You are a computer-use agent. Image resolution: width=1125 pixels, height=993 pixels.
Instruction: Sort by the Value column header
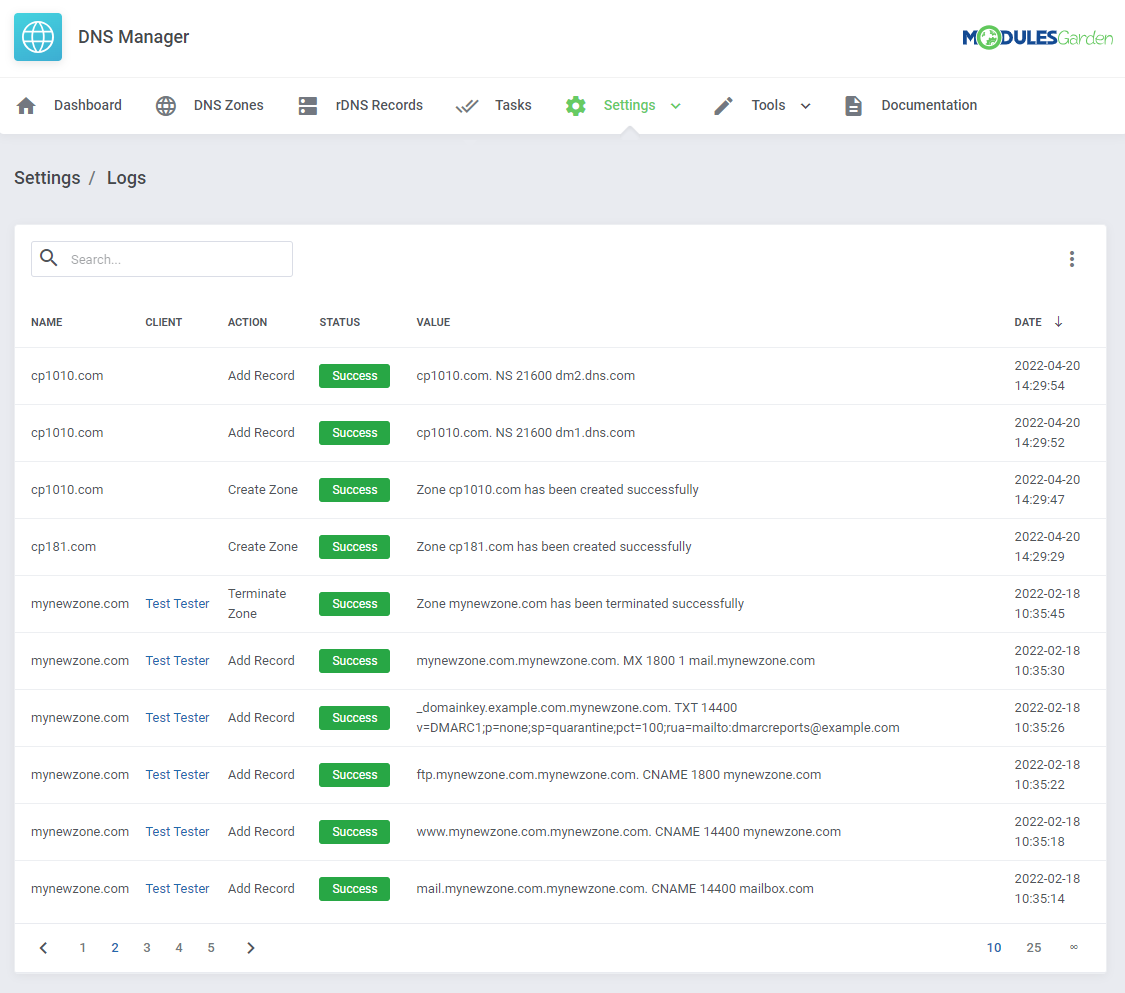click(x=433, y=322)
